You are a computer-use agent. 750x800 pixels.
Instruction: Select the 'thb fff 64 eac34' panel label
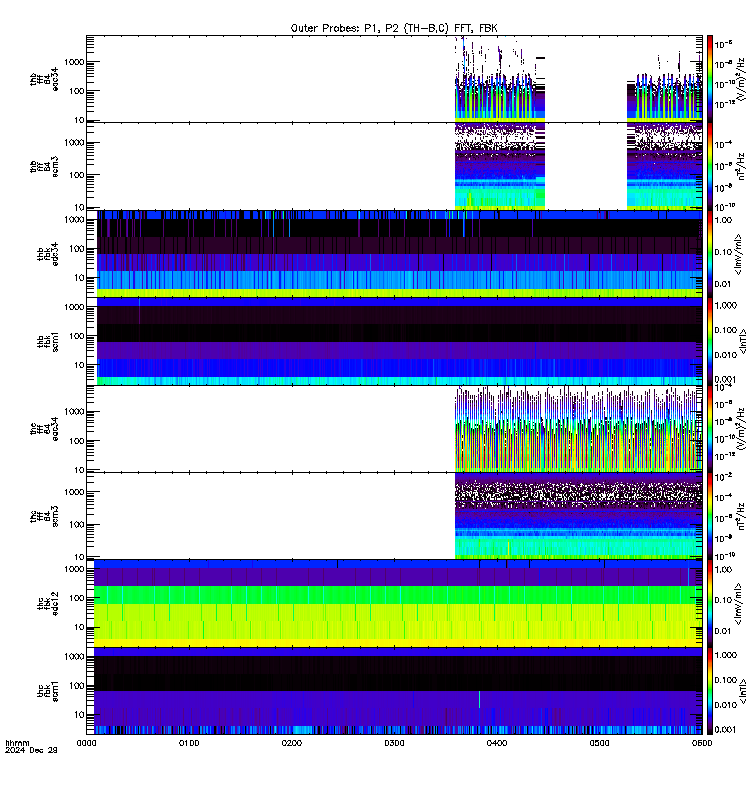pos(44,79)
